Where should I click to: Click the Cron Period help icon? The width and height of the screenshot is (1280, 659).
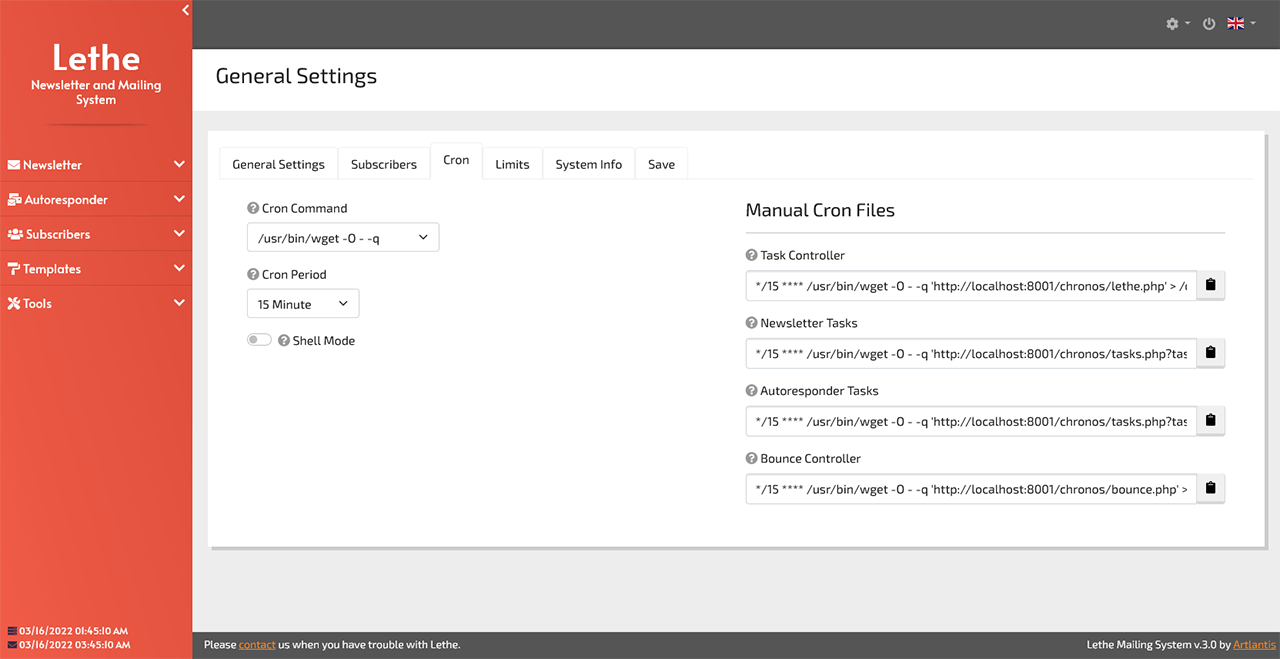pos(253,275)
